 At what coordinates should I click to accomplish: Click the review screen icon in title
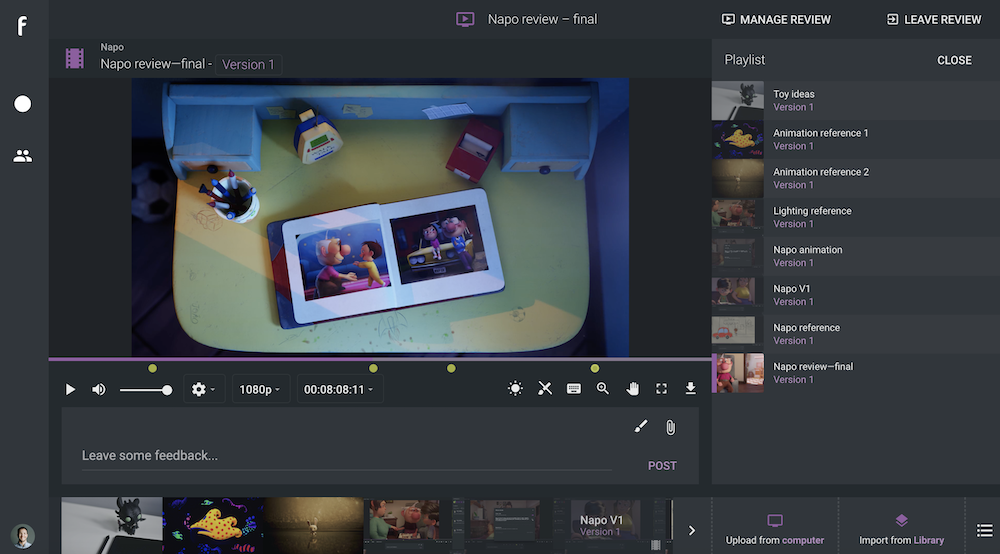[465, 19]
